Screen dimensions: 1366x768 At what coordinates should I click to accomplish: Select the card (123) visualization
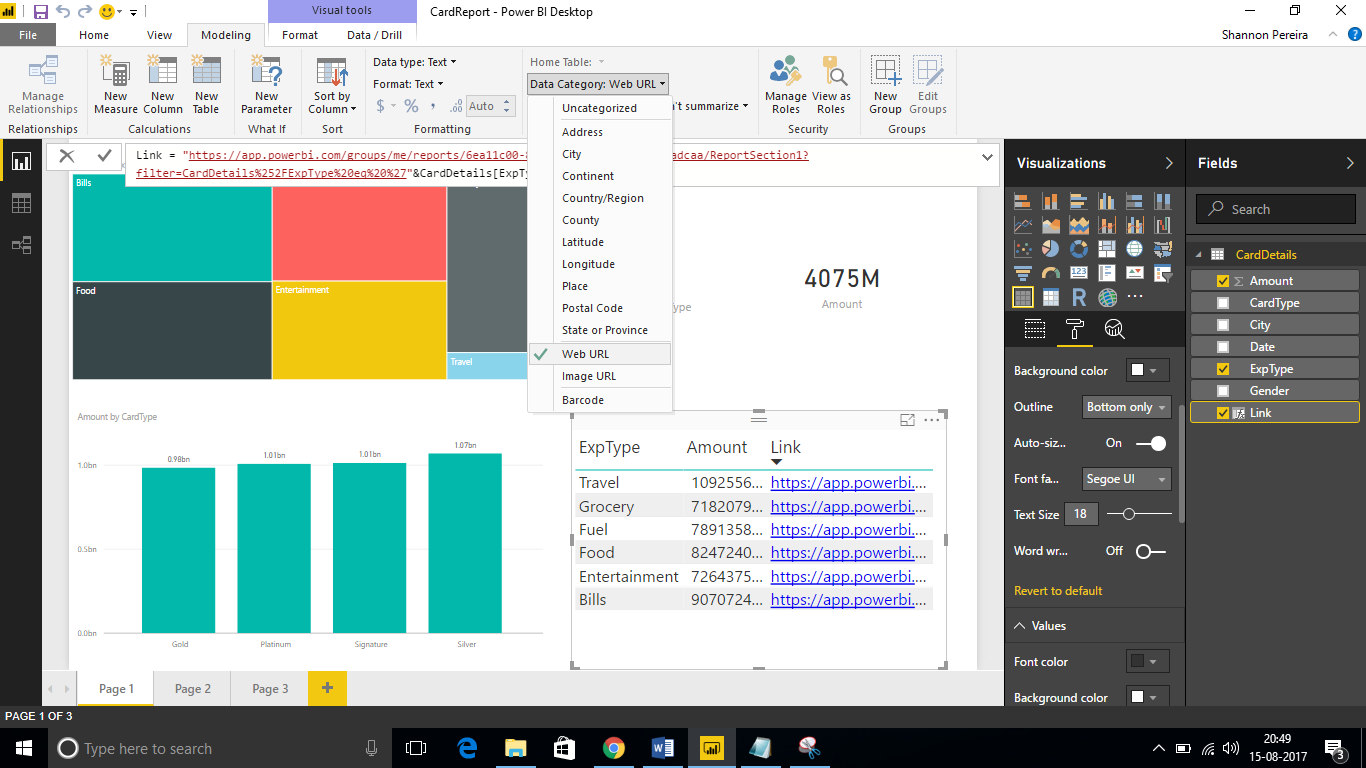(x=1079, y=273)
